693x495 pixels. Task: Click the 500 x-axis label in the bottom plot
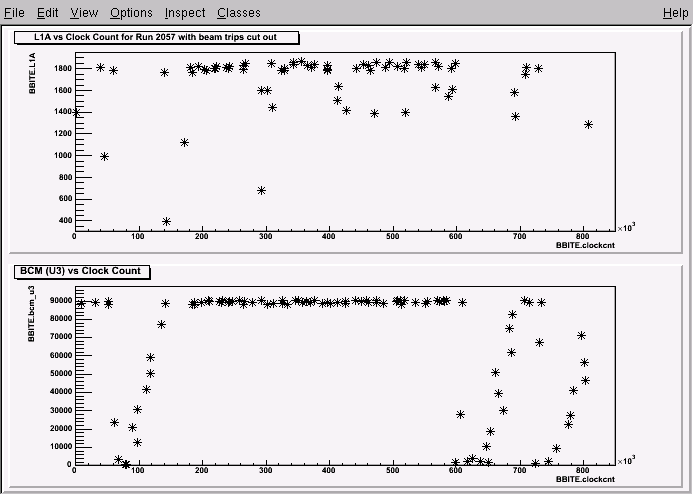click(x=392, y=470)
